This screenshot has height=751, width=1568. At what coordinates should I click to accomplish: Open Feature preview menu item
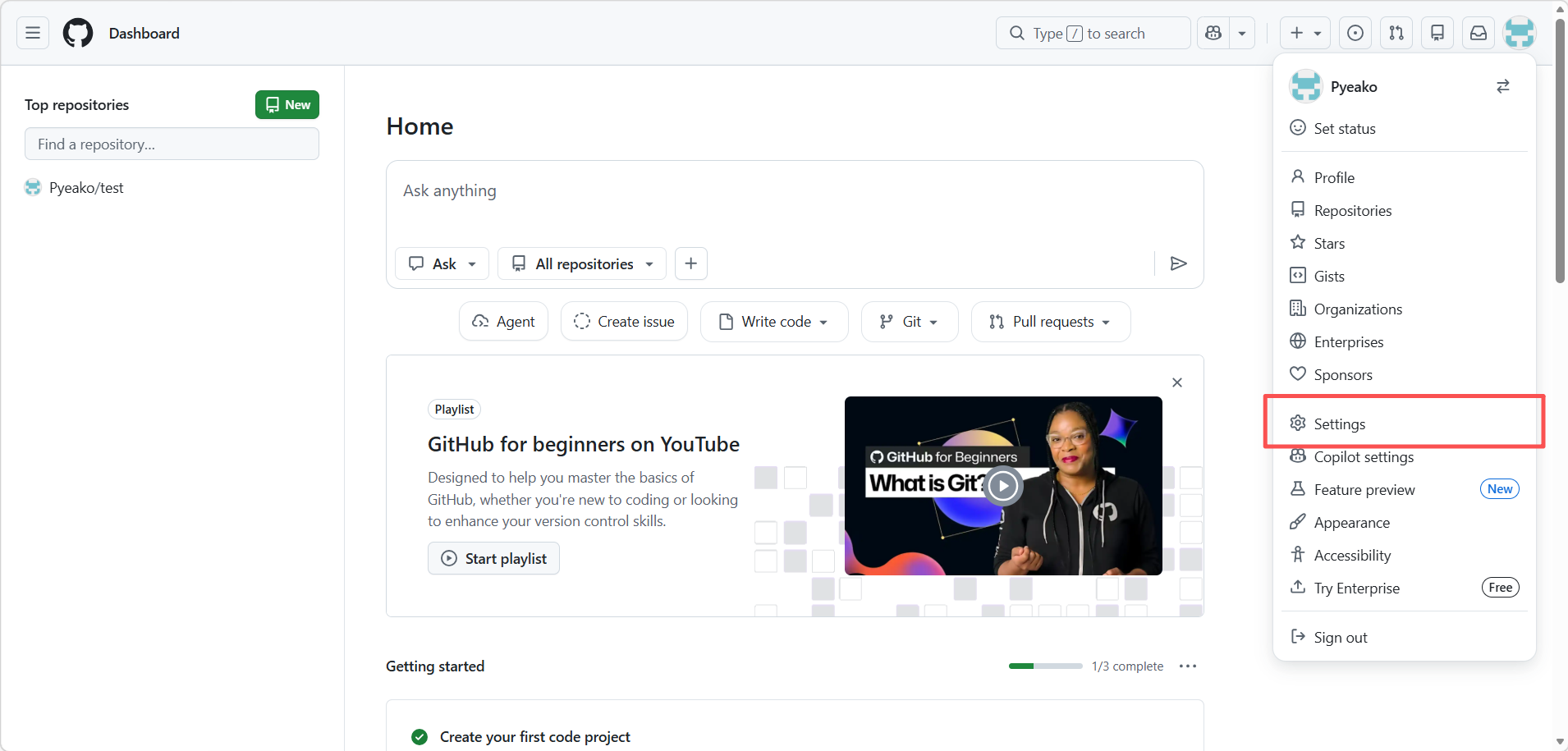(x=1405, y=489)
